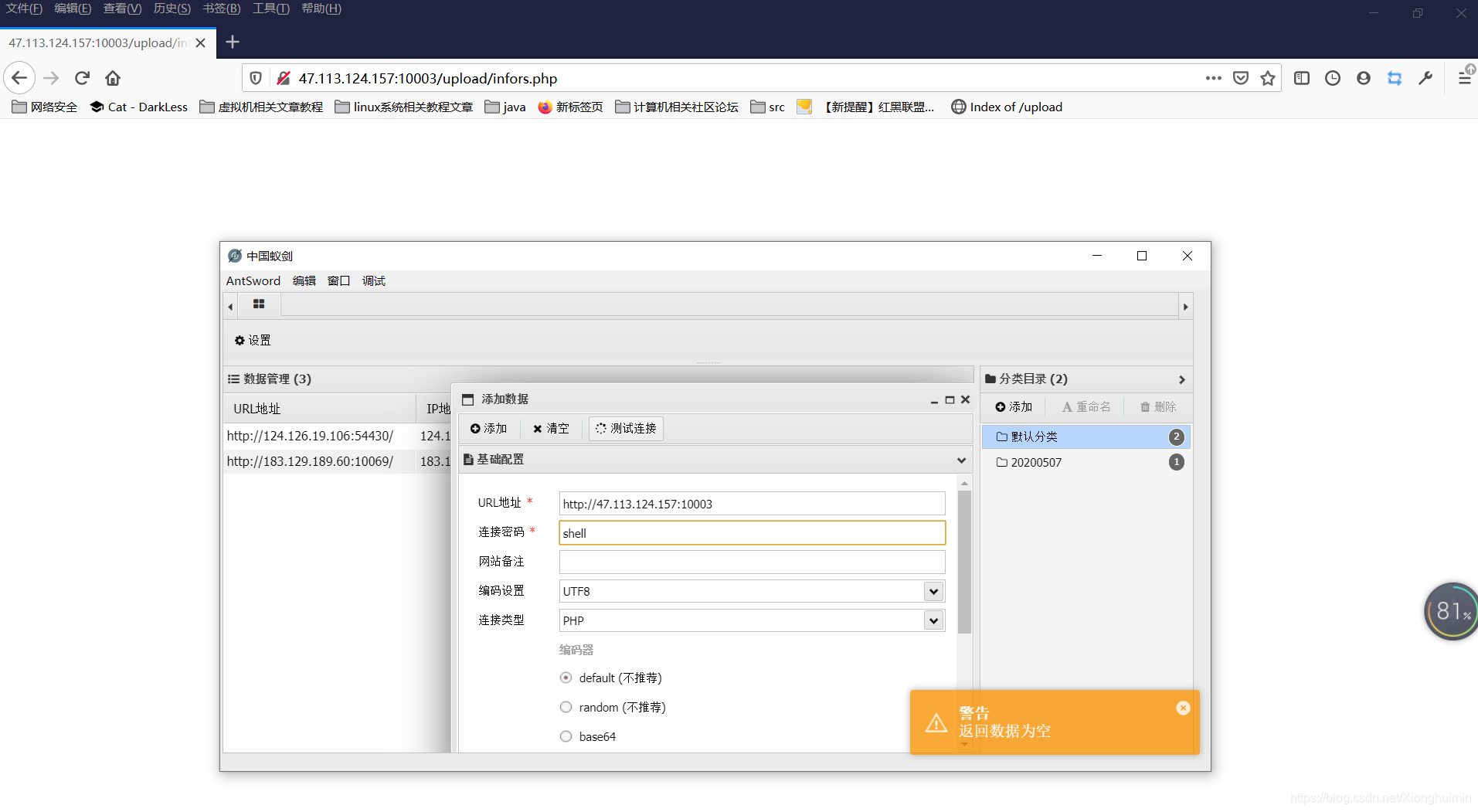Open the Firefox hamburger menu
1478x812 pixels.
click(1464, 78)
